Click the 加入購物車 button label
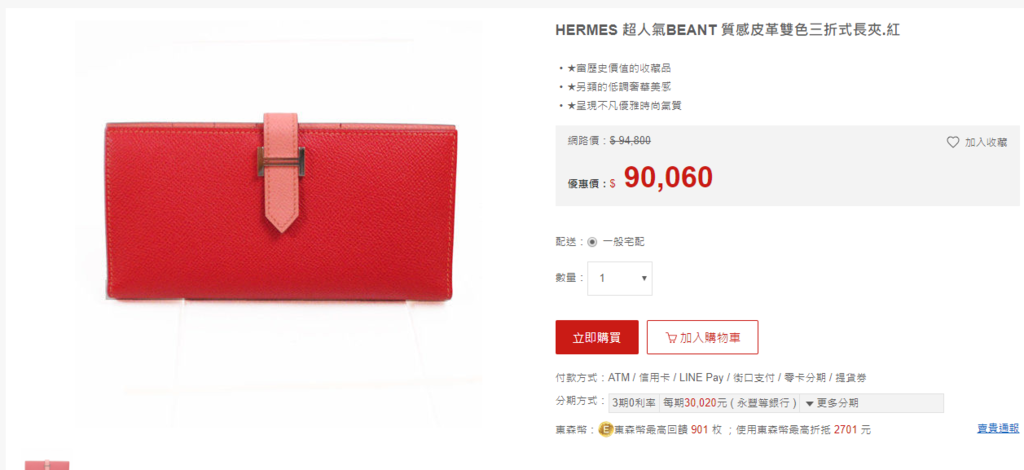1024x470 pixels. point(710,337)
